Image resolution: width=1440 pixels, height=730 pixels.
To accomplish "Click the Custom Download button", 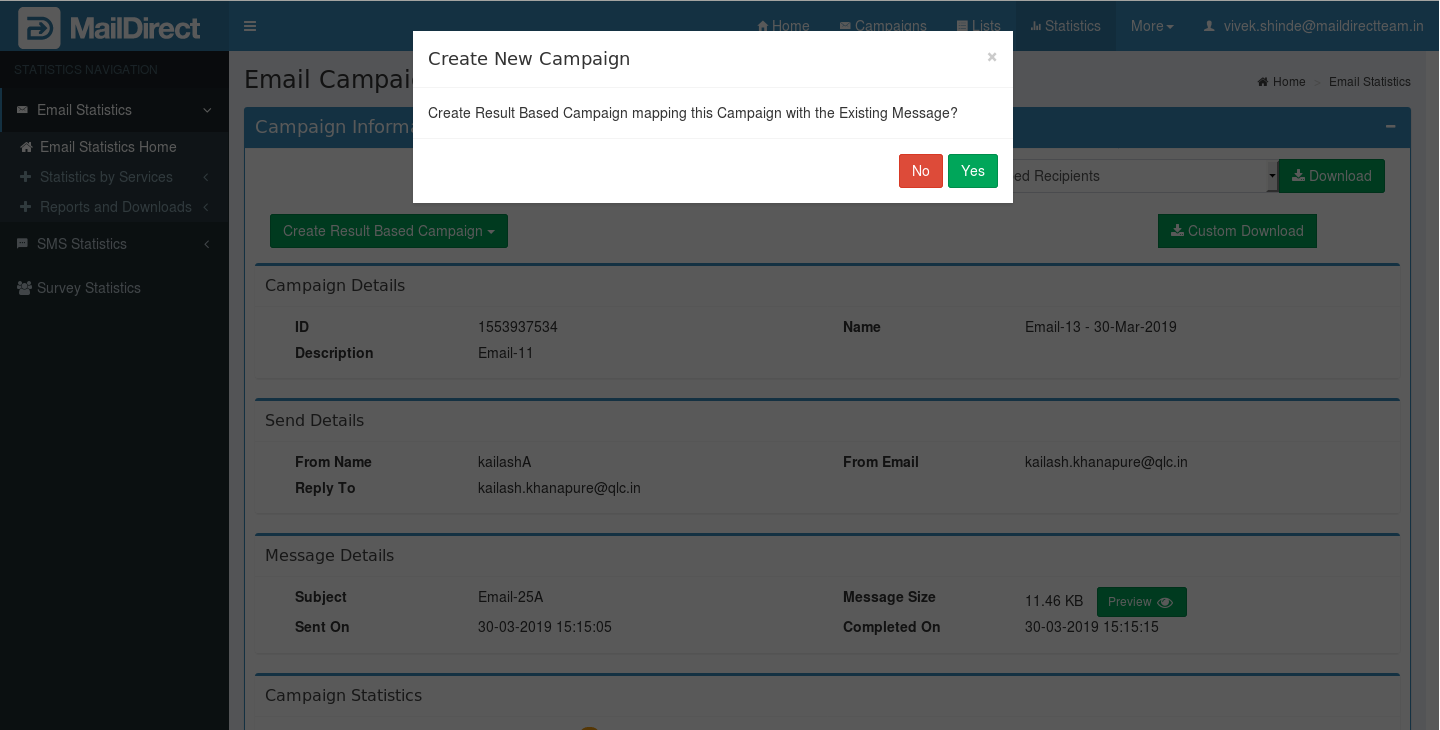I will tap(1237, 231).
